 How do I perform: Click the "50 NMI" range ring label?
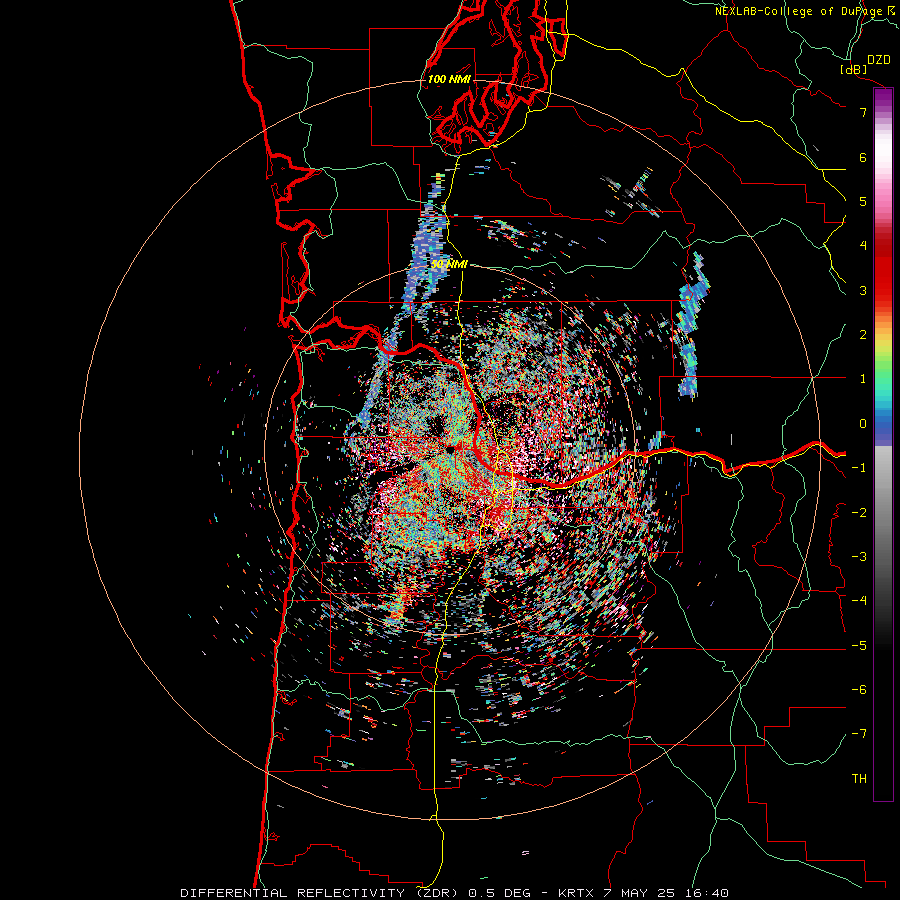click(x=449, y=265)
